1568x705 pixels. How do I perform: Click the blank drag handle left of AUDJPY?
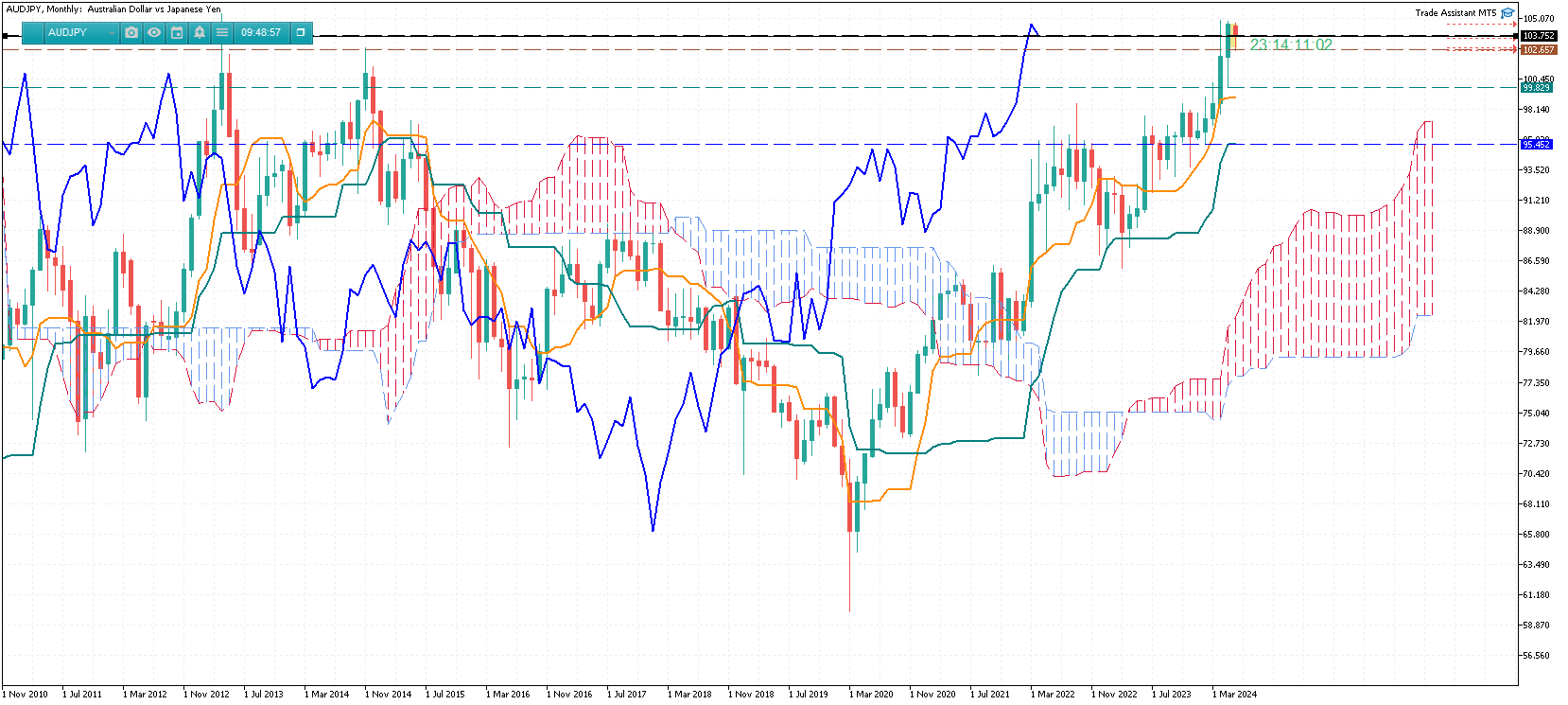32,32
